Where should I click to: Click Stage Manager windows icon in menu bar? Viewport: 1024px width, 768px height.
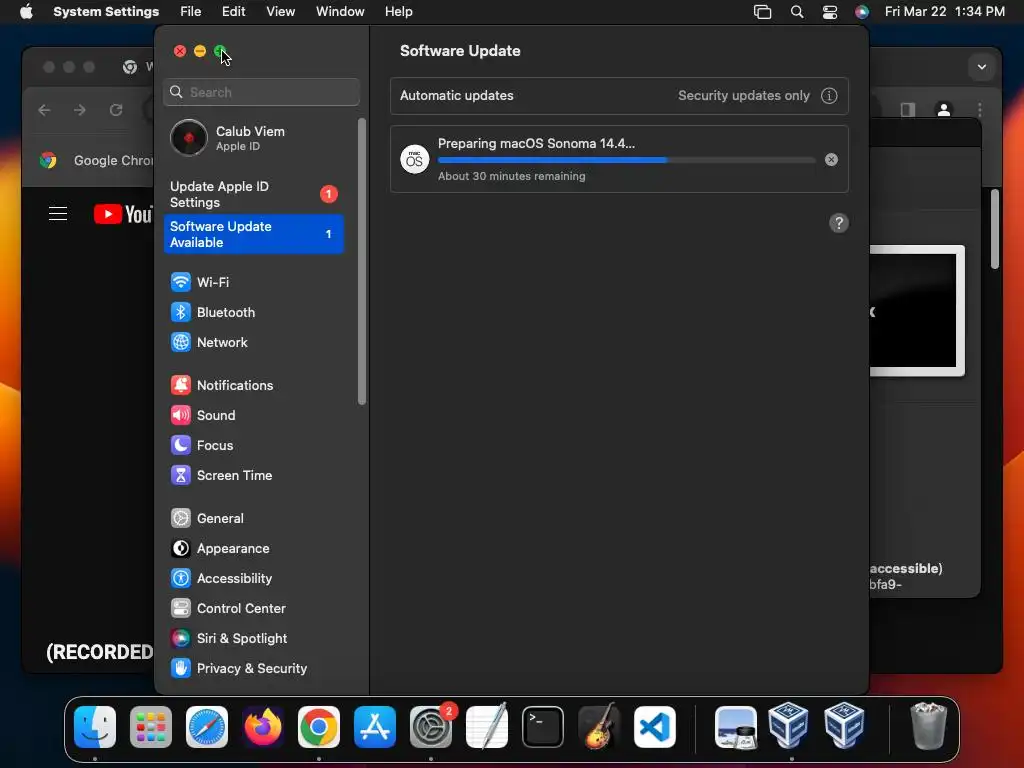tap(762, 12)
